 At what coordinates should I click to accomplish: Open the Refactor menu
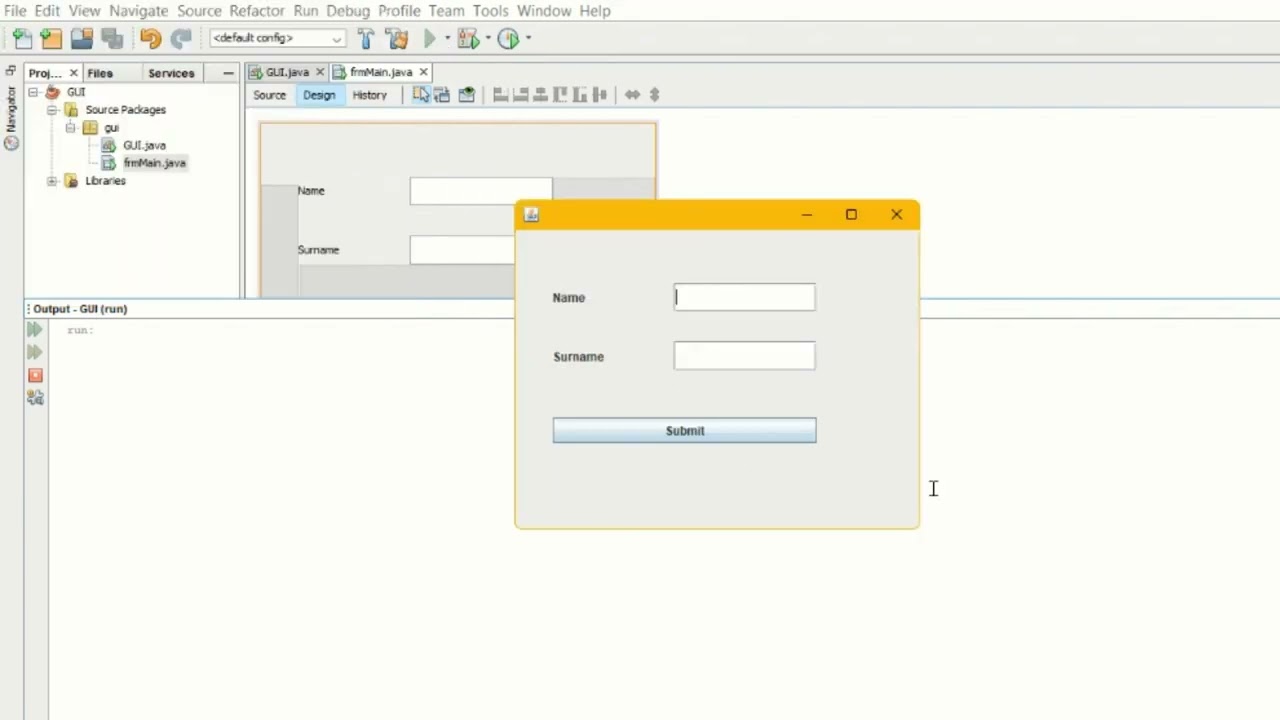coord(257,10)
